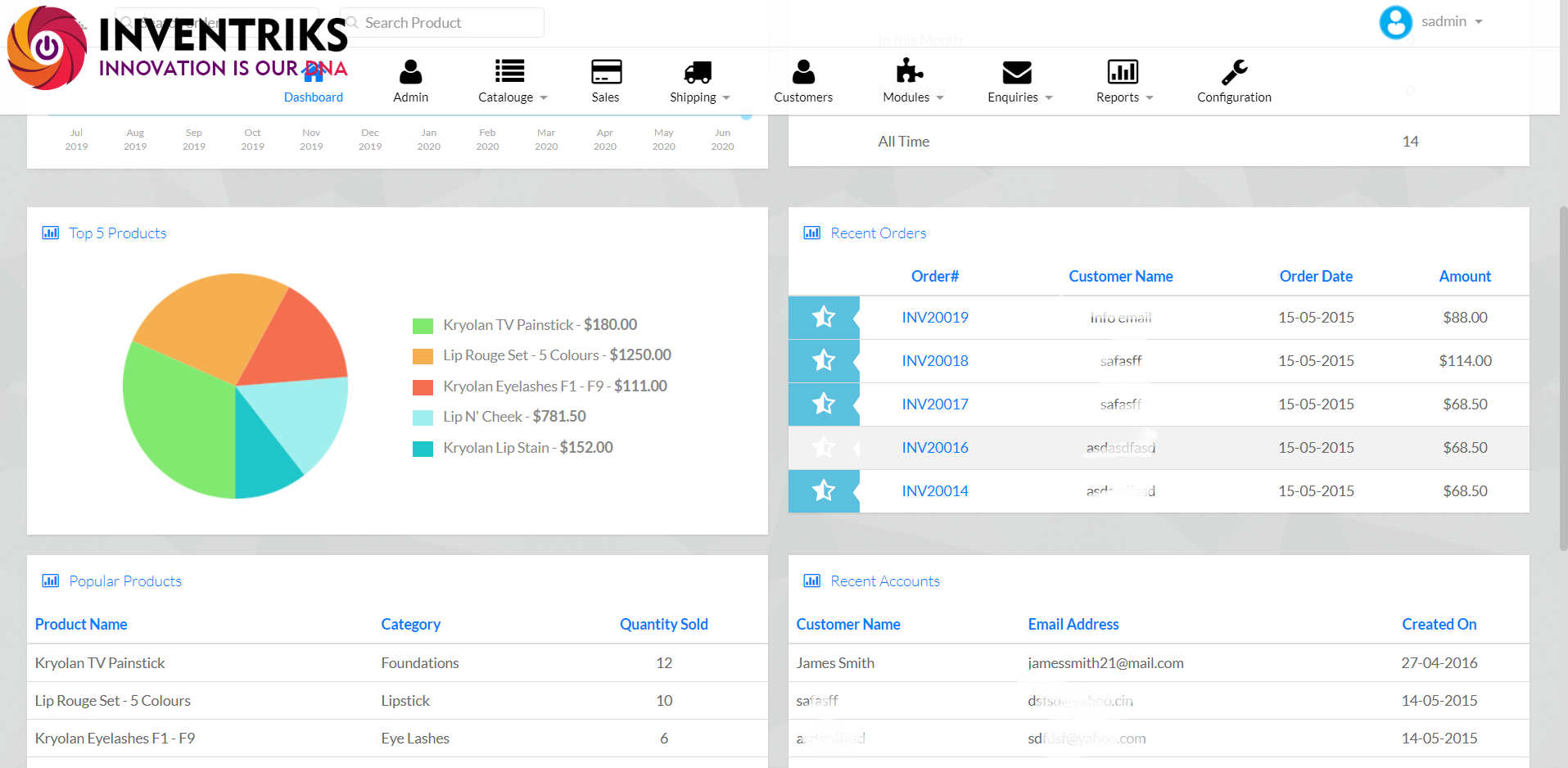Go to the Dashboard menu item
1568x768 pixels.
314,97
